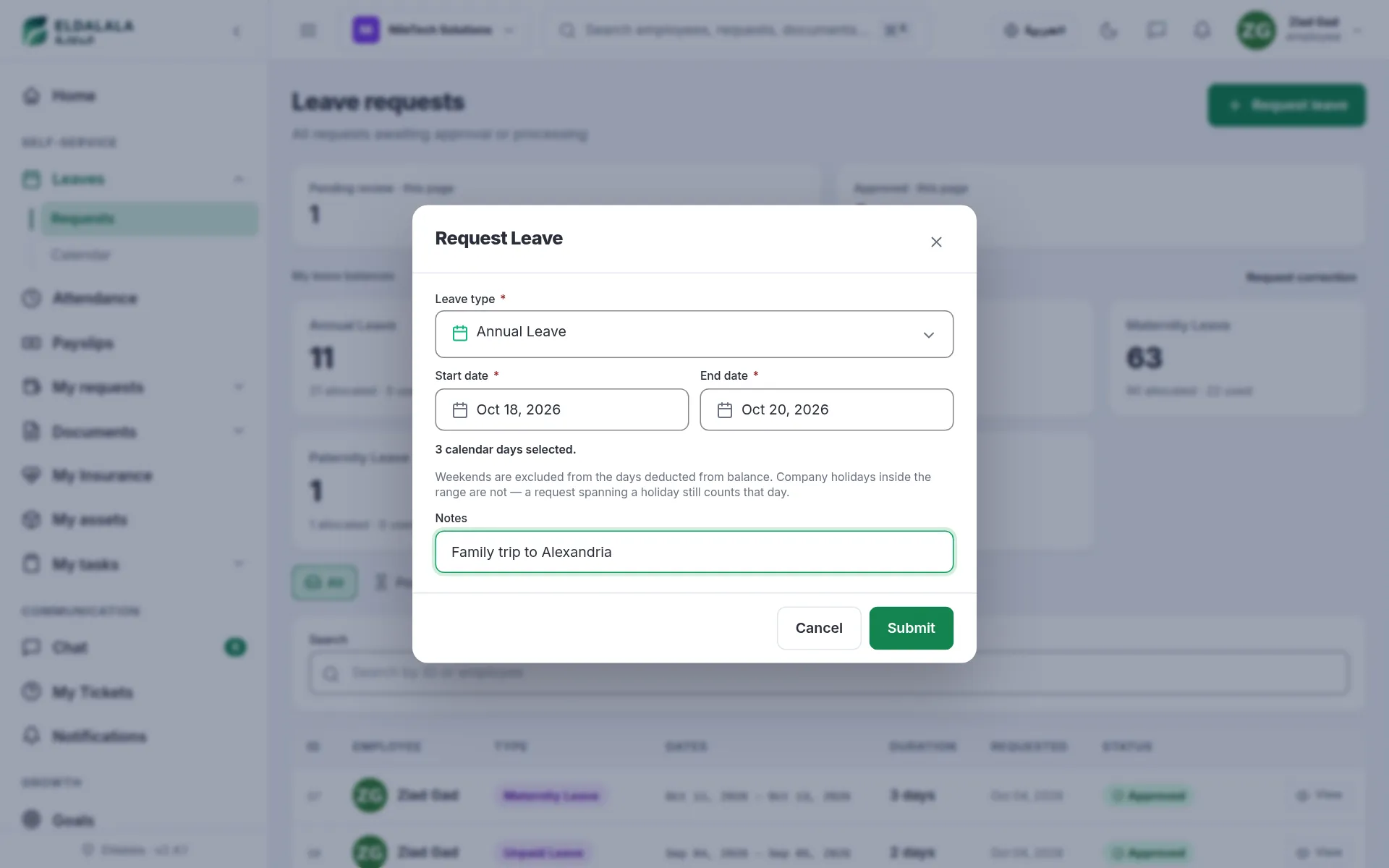
Task: Open the chat bubble icon in top bar
Action: coord(1156,30)
